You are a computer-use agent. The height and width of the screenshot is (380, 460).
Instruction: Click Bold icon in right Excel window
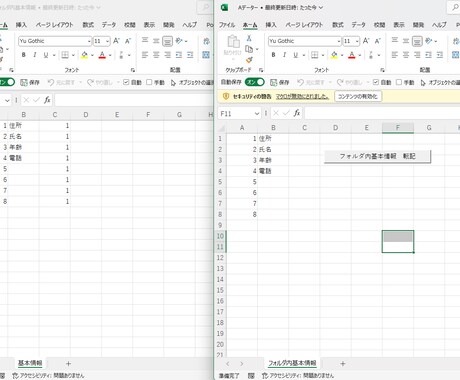tap(273, 55)
